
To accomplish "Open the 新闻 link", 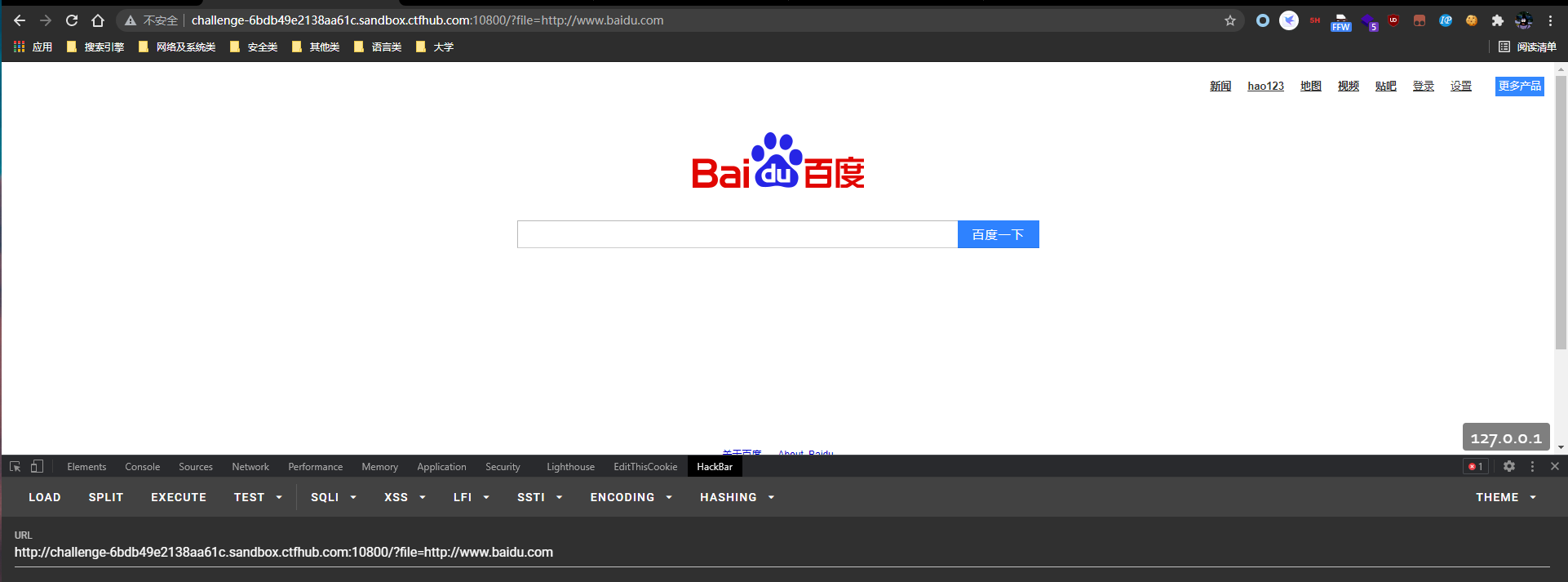I will point(1220,86).
